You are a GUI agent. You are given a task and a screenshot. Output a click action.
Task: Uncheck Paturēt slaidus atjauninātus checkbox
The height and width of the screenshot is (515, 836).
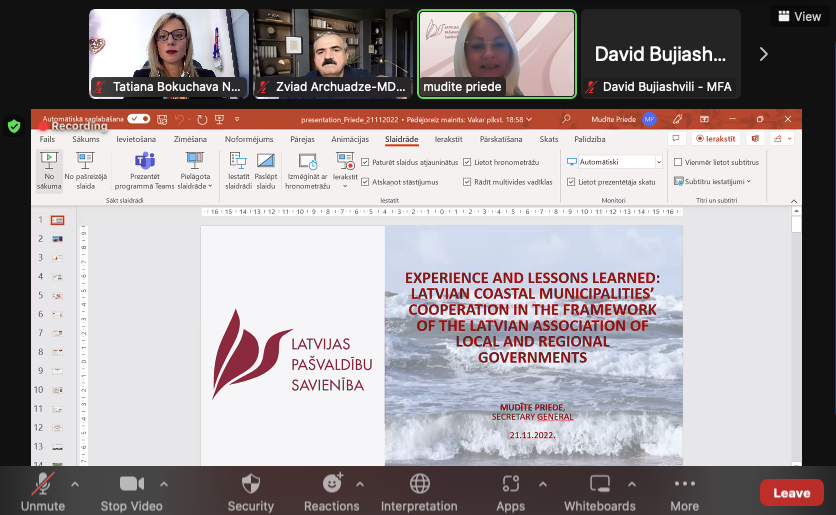pyautogui.click(x=365, y=162)
